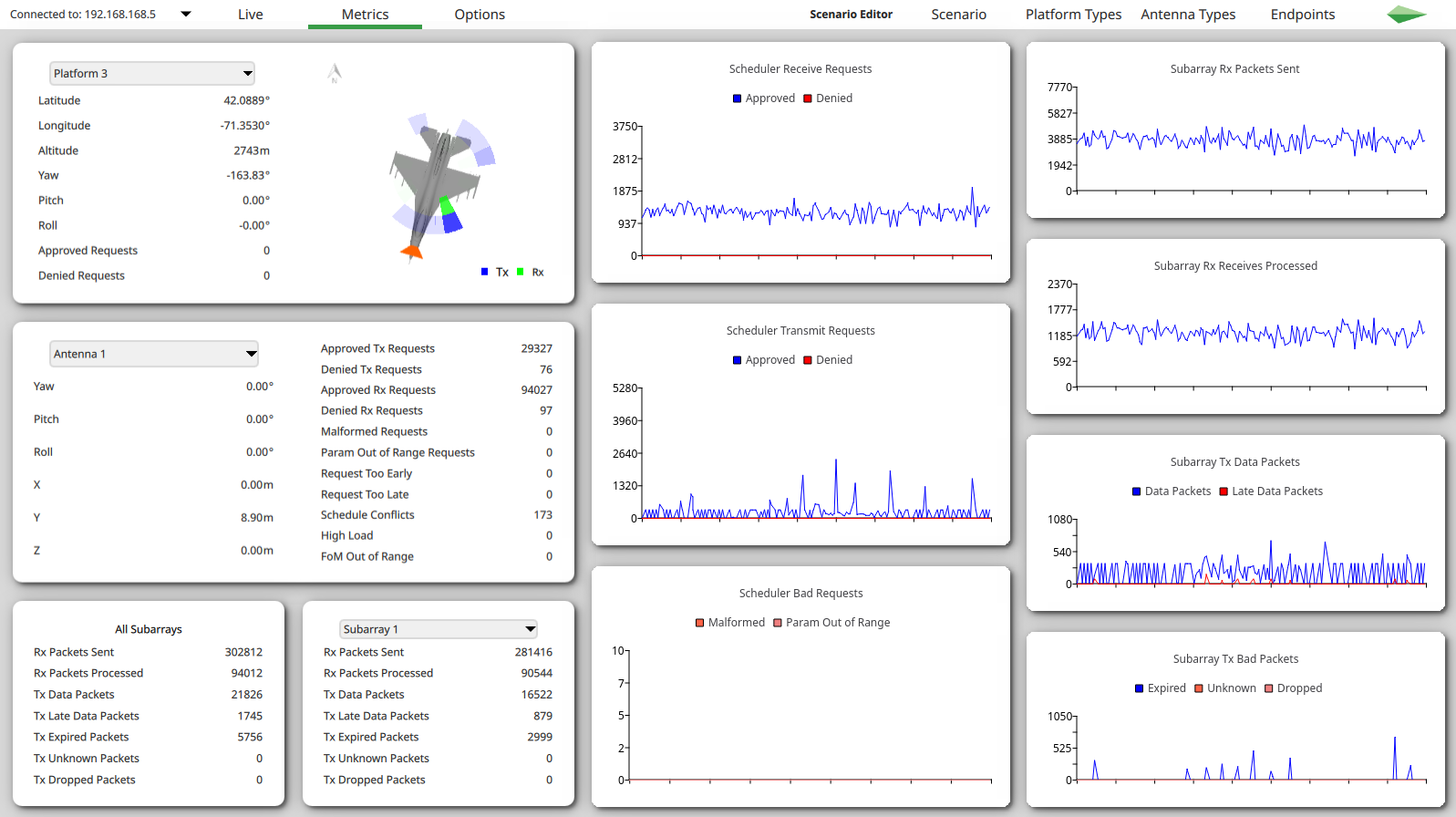Open the Options tab

480,15
